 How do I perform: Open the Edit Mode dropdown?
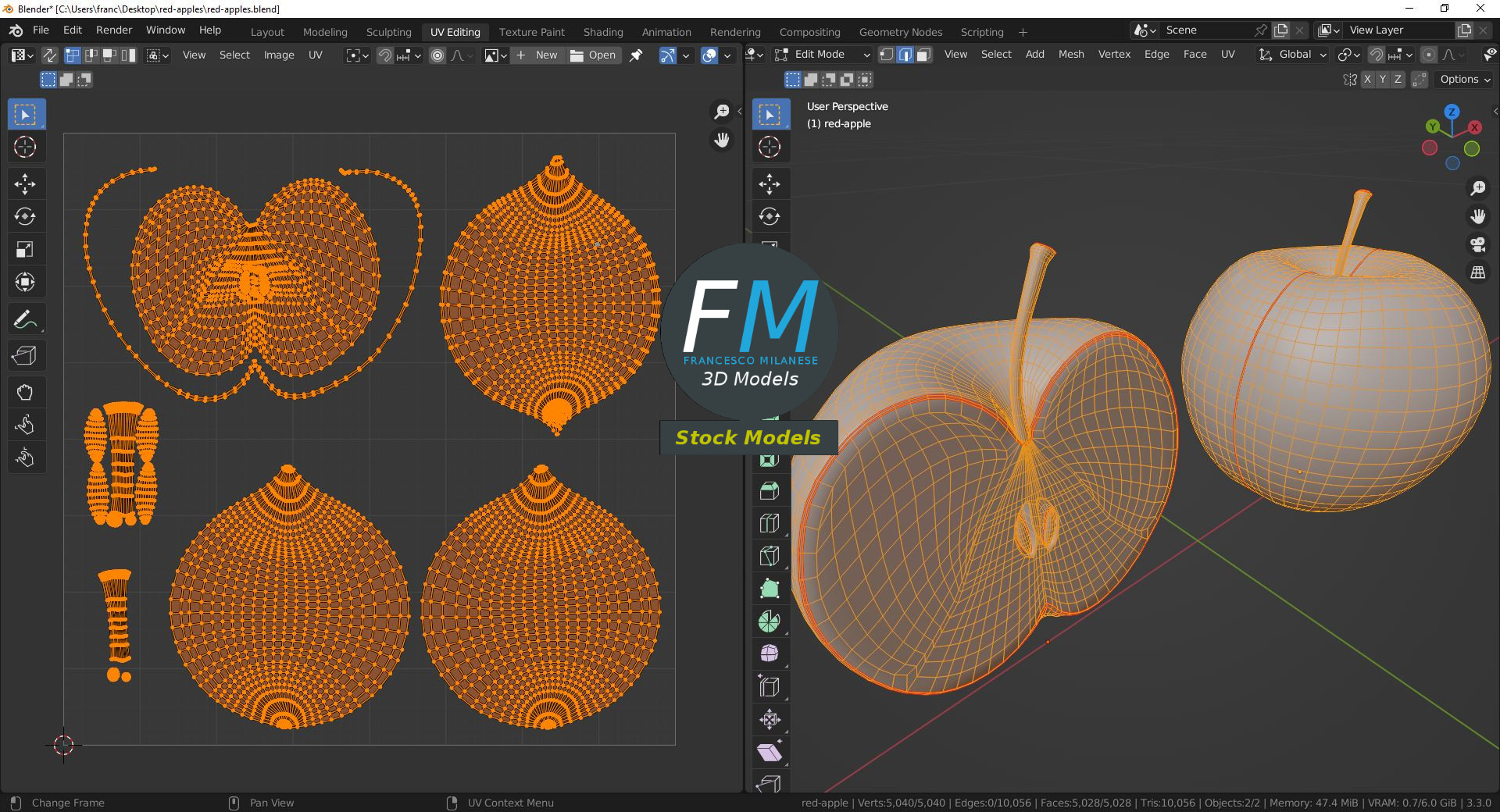[823, 55]
